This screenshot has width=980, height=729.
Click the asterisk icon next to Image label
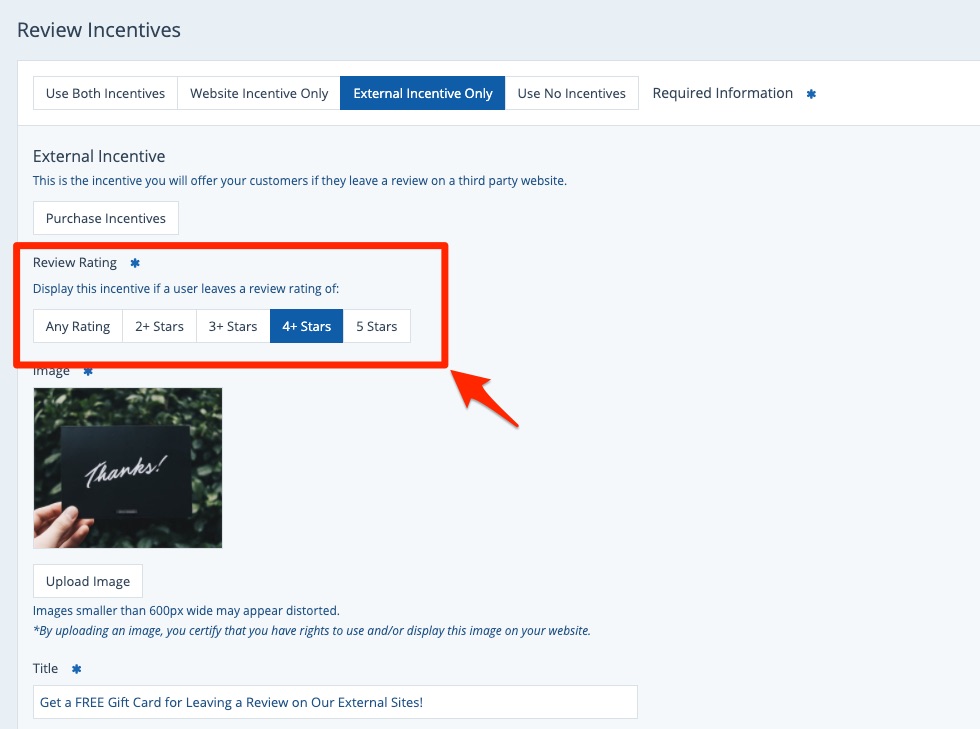point(88,372)
